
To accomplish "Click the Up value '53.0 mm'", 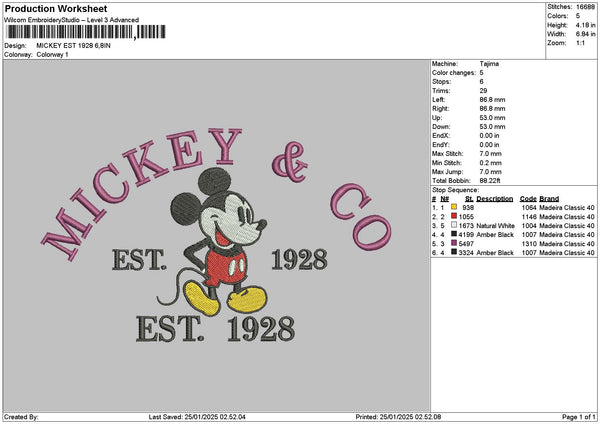I will tap(492, 118).
